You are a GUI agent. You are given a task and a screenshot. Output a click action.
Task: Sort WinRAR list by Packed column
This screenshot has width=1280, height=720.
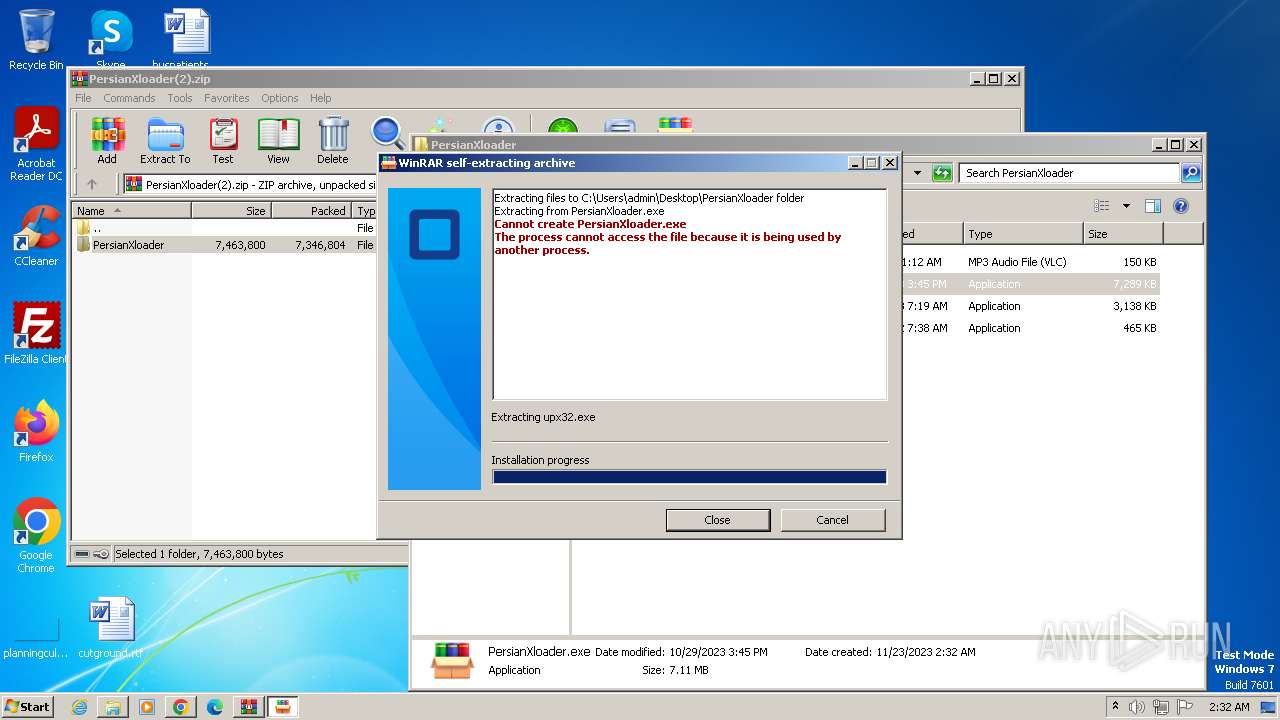click(311, 211)
